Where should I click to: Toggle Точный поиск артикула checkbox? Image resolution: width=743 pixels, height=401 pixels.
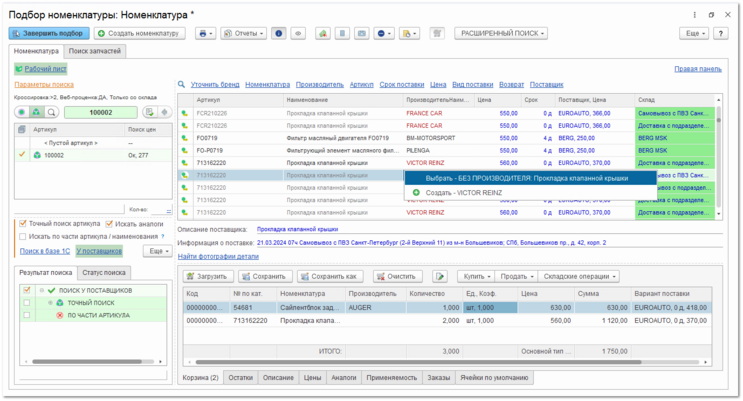23,223
